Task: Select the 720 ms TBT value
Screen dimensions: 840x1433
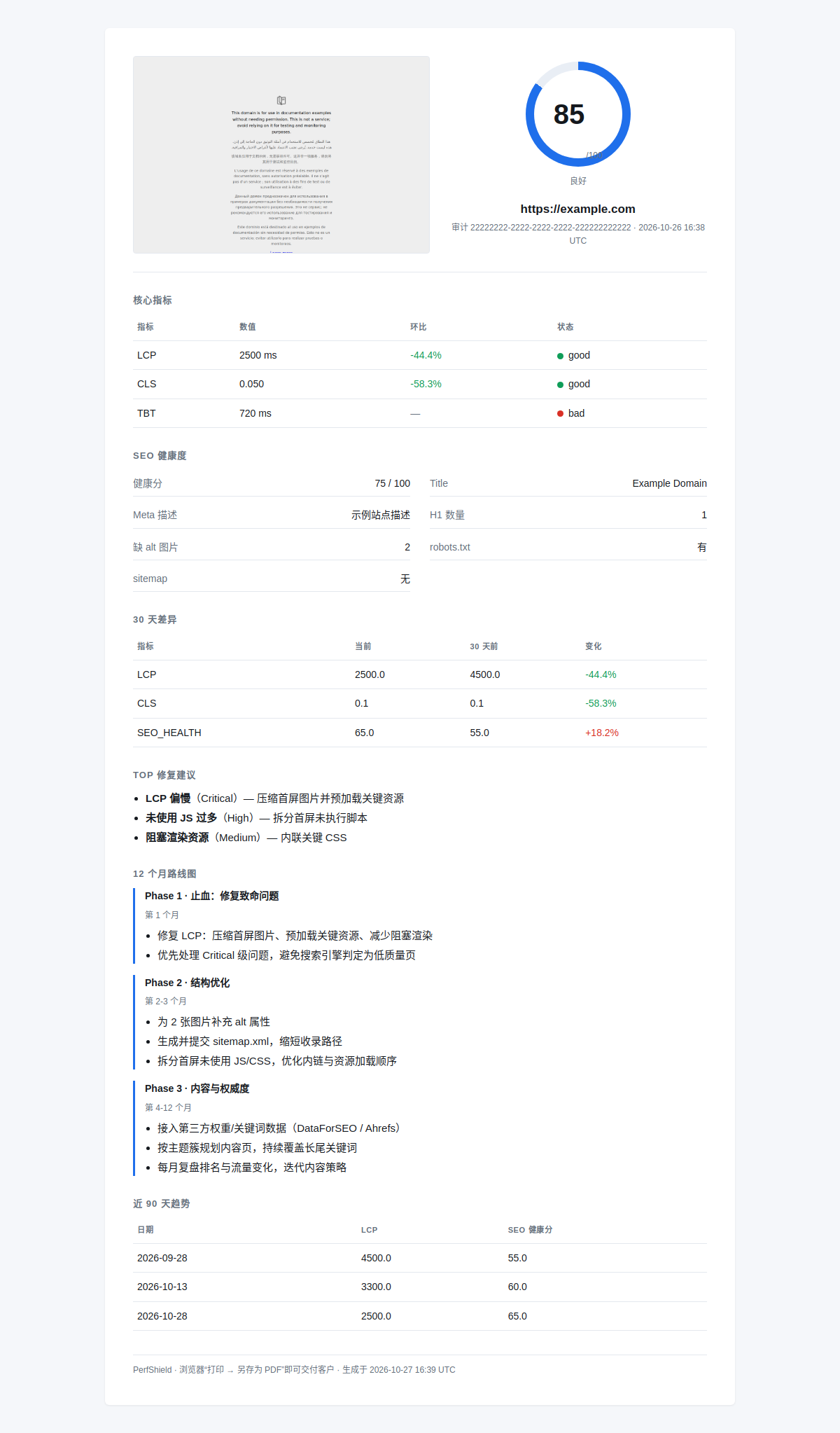Action: [255, 413]
